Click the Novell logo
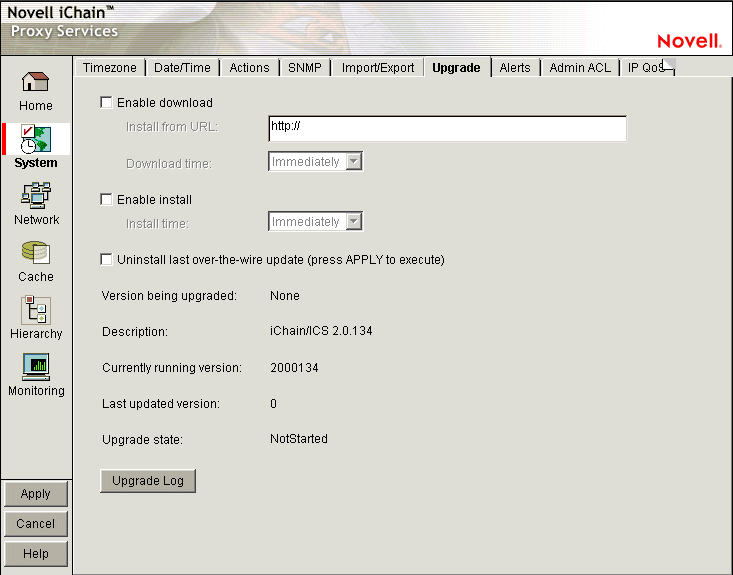Viewport: 733px width, 575px height. pyautogui.click(x=689, y=41)
